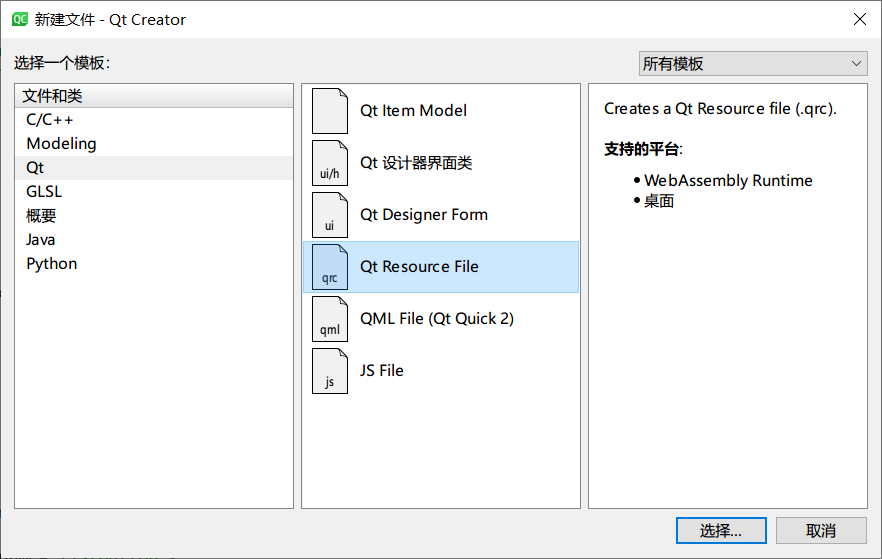Select the Qt category
Viewport: 882px width, 559px height.
[154, 168]
